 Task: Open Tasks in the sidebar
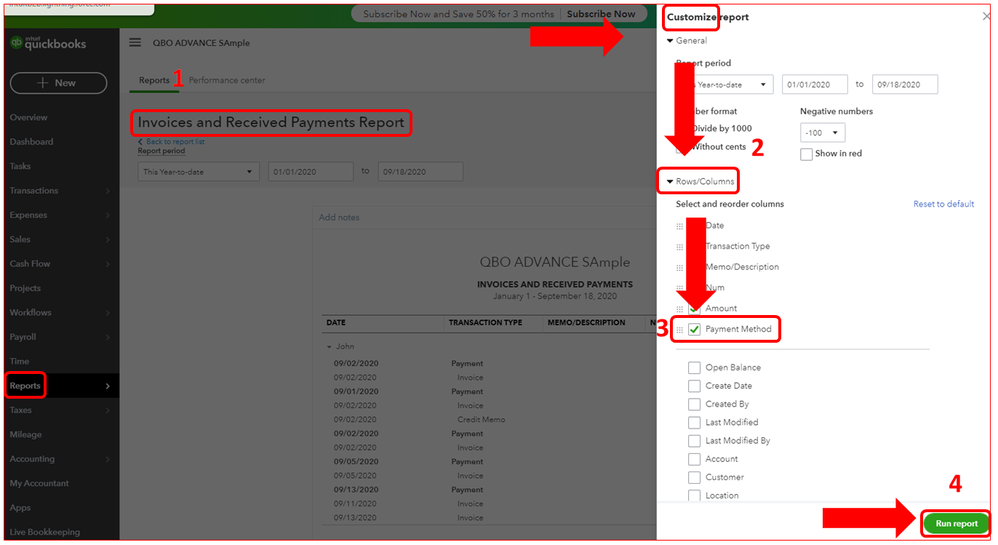click(20, 166)
